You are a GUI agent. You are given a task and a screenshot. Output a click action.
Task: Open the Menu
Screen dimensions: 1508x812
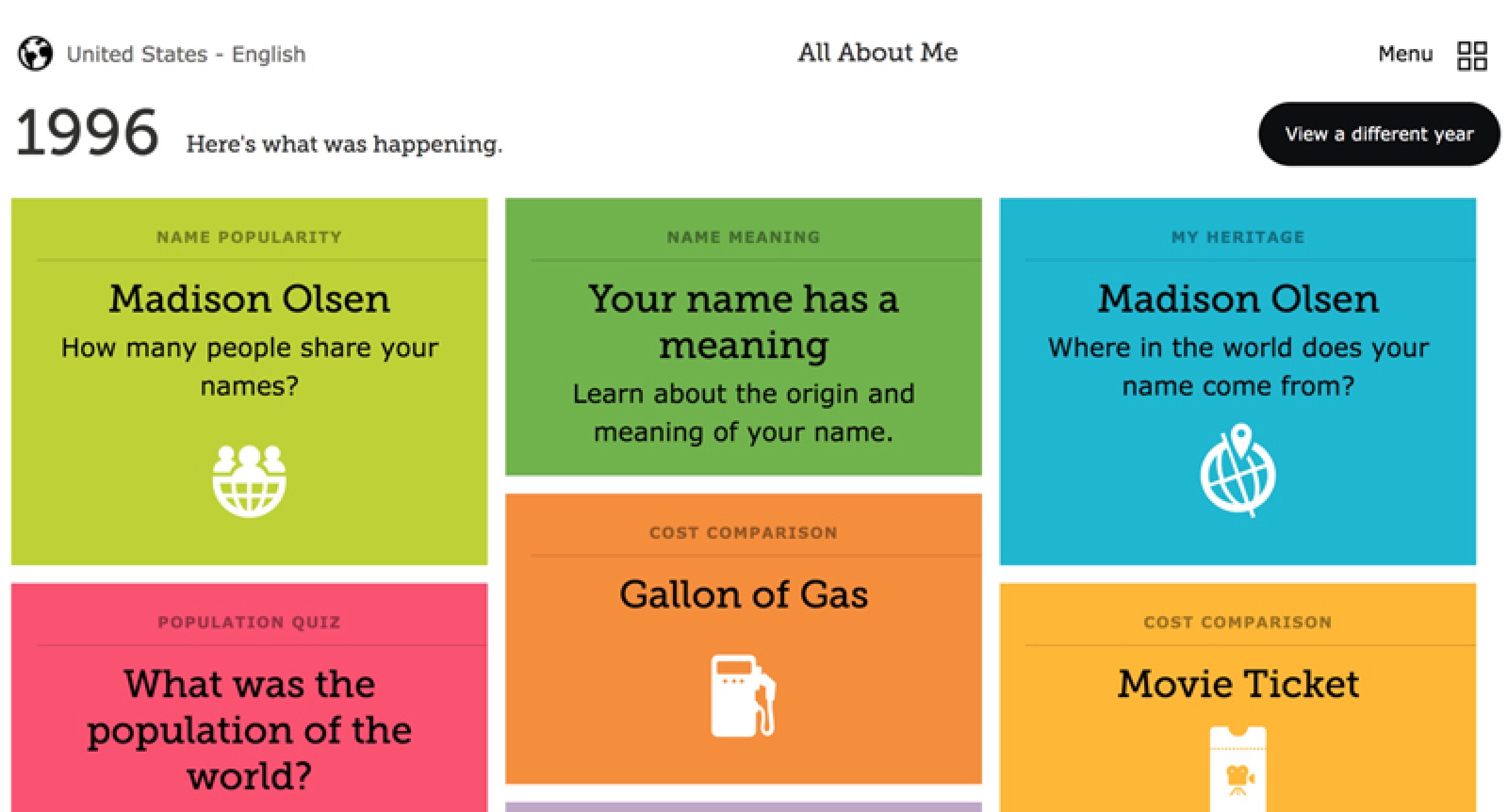click(1406, 55)
